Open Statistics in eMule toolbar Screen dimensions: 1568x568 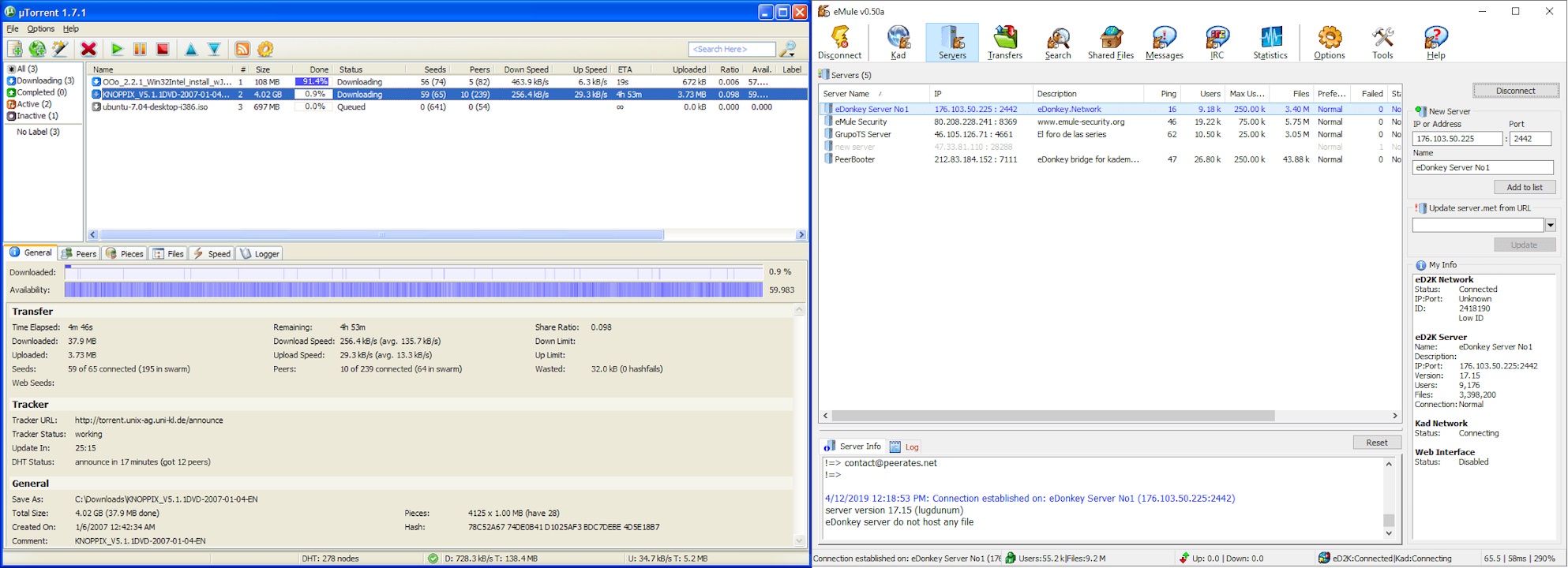(1270, 43)
